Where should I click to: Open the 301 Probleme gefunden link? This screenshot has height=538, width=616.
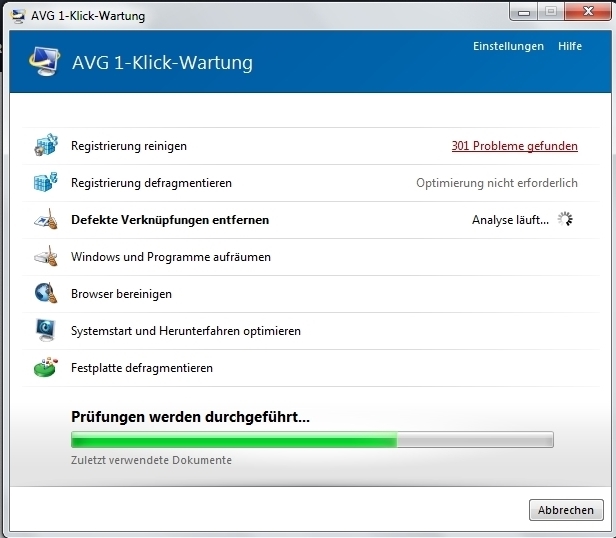click(x=515, y=146)
